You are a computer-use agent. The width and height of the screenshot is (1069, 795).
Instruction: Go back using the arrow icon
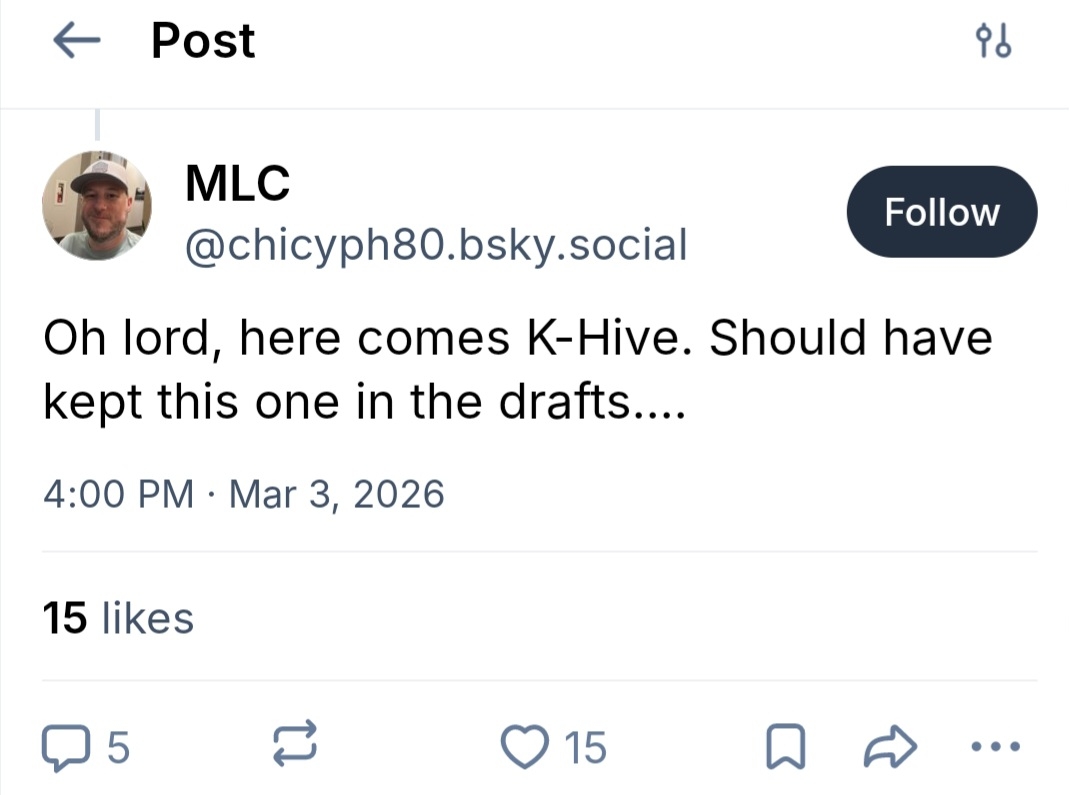pyautogui.click(x=76, y=42)
